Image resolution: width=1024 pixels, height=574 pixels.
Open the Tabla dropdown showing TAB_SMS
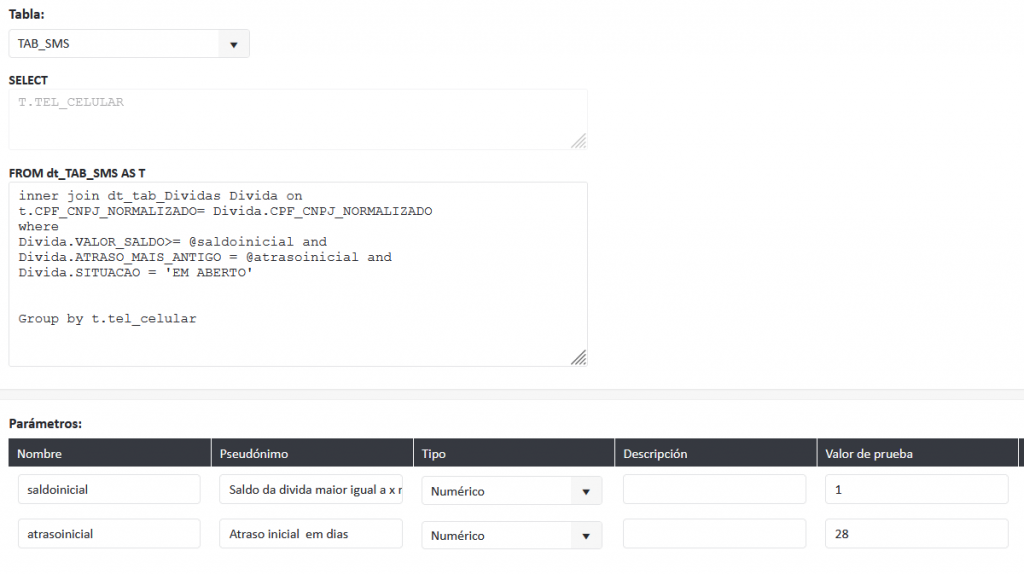[129, 44]
